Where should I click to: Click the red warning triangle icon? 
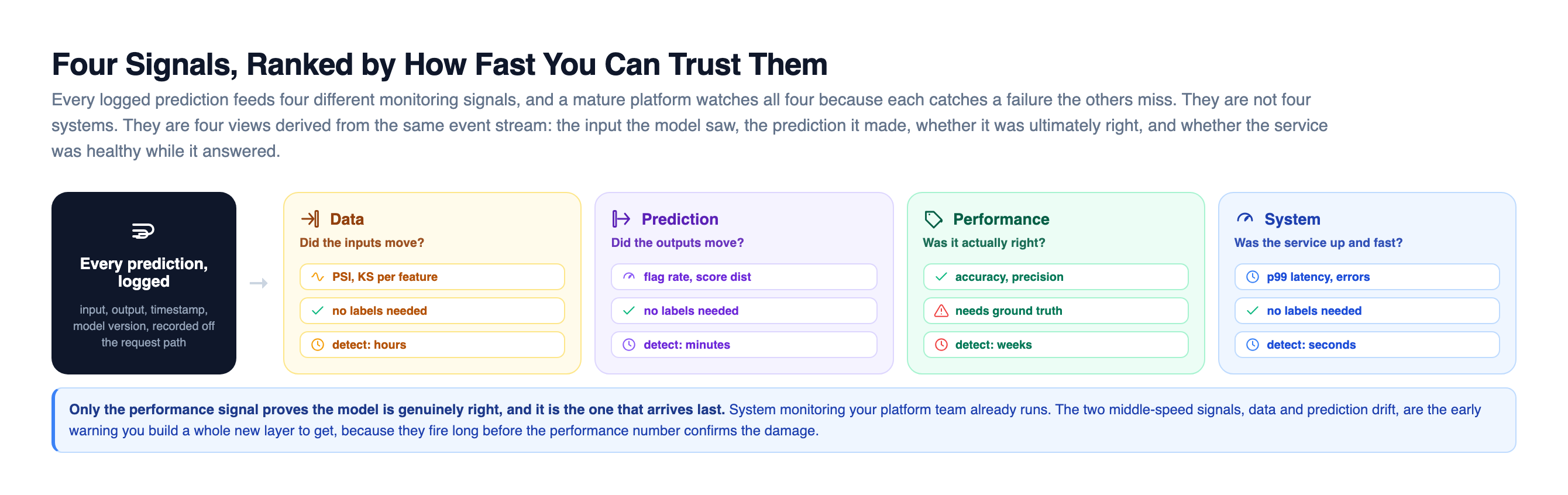coord(941,311)
